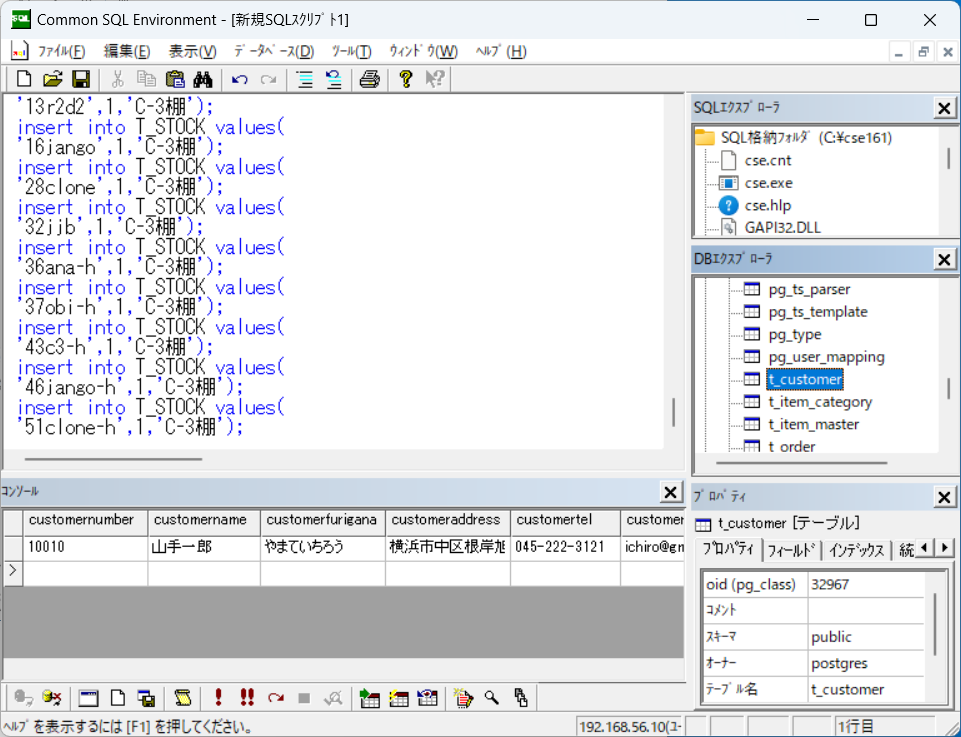961x737 pixels.
Task: Open the ヘルプ(H) menu
Action: point(501,51)
